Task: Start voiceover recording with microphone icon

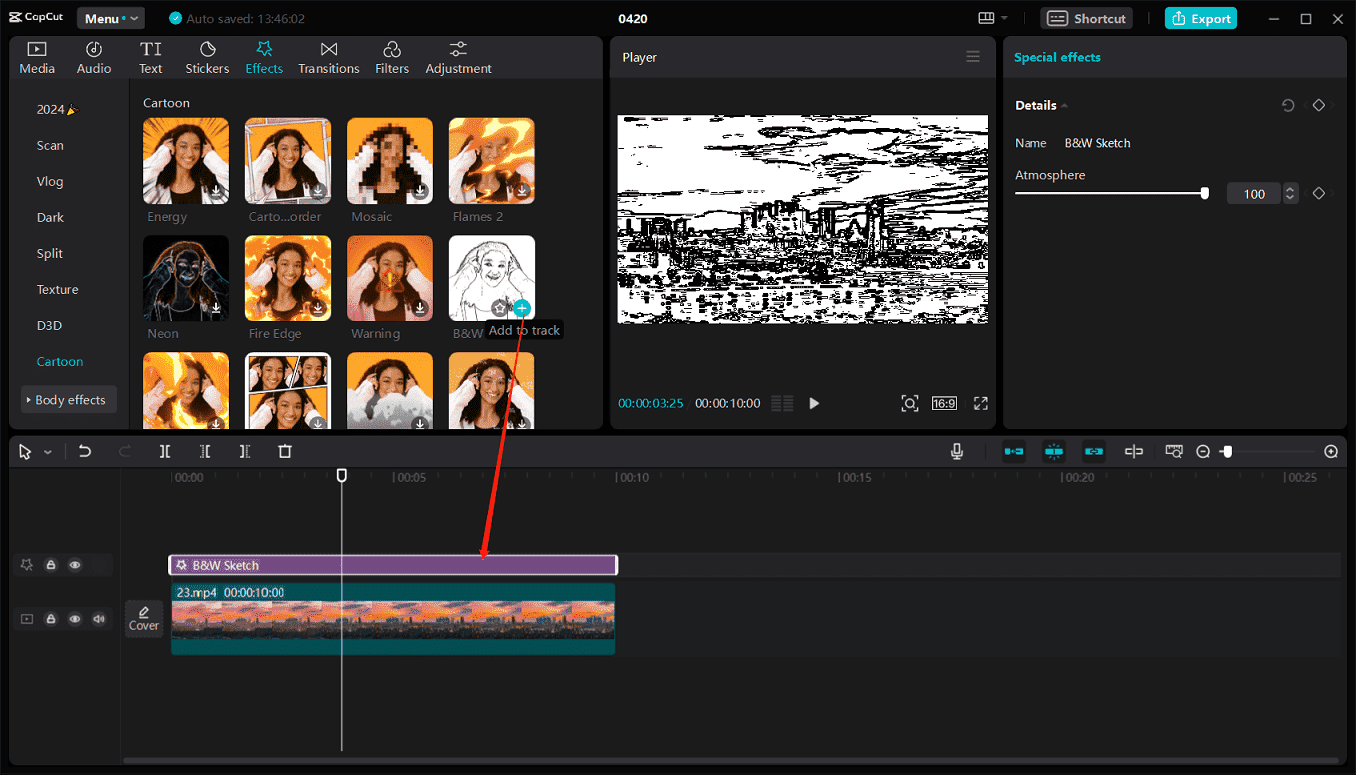Action: (x=957, y=452)
